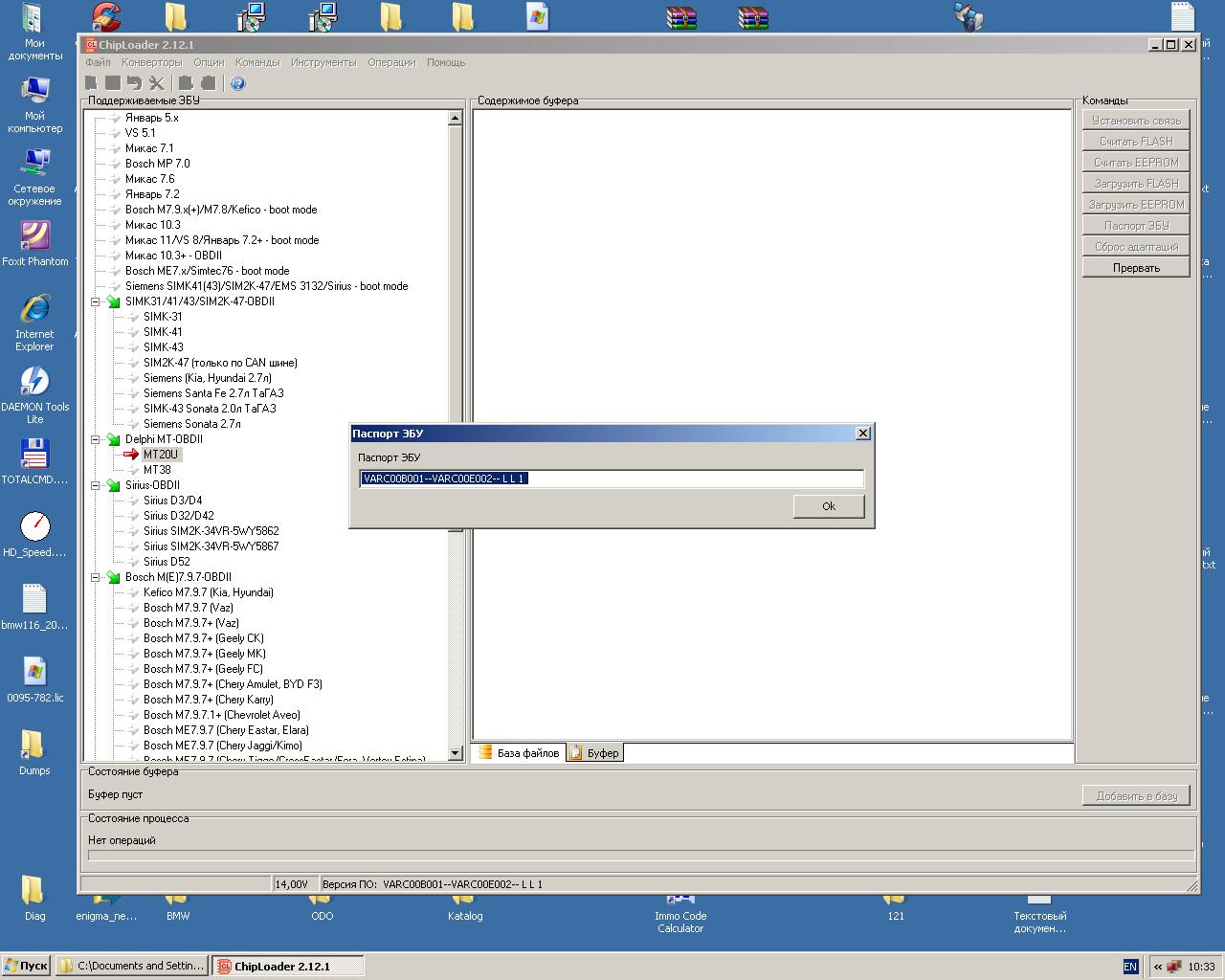The width and height of the screenshot is (1225, 980).
Task: Click the undo arrow toolbar icon
Action: tap(134, 83)
